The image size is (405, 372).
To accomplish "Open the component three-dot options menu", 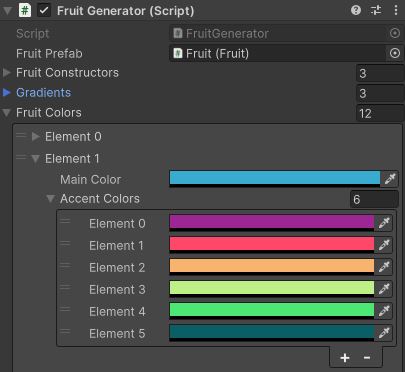I will [x=396, y=10].
